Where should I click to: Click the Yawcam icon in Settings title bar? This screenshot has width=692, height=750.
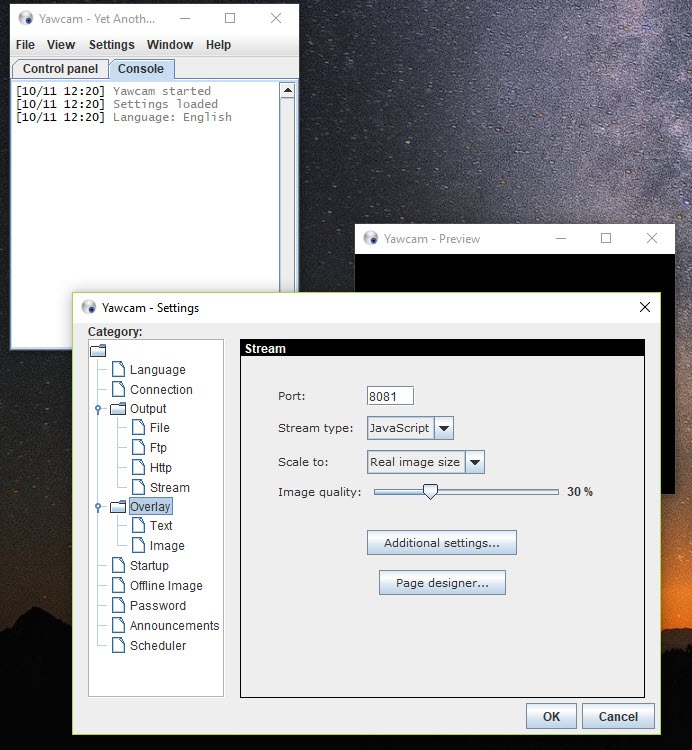pos(89,307)
